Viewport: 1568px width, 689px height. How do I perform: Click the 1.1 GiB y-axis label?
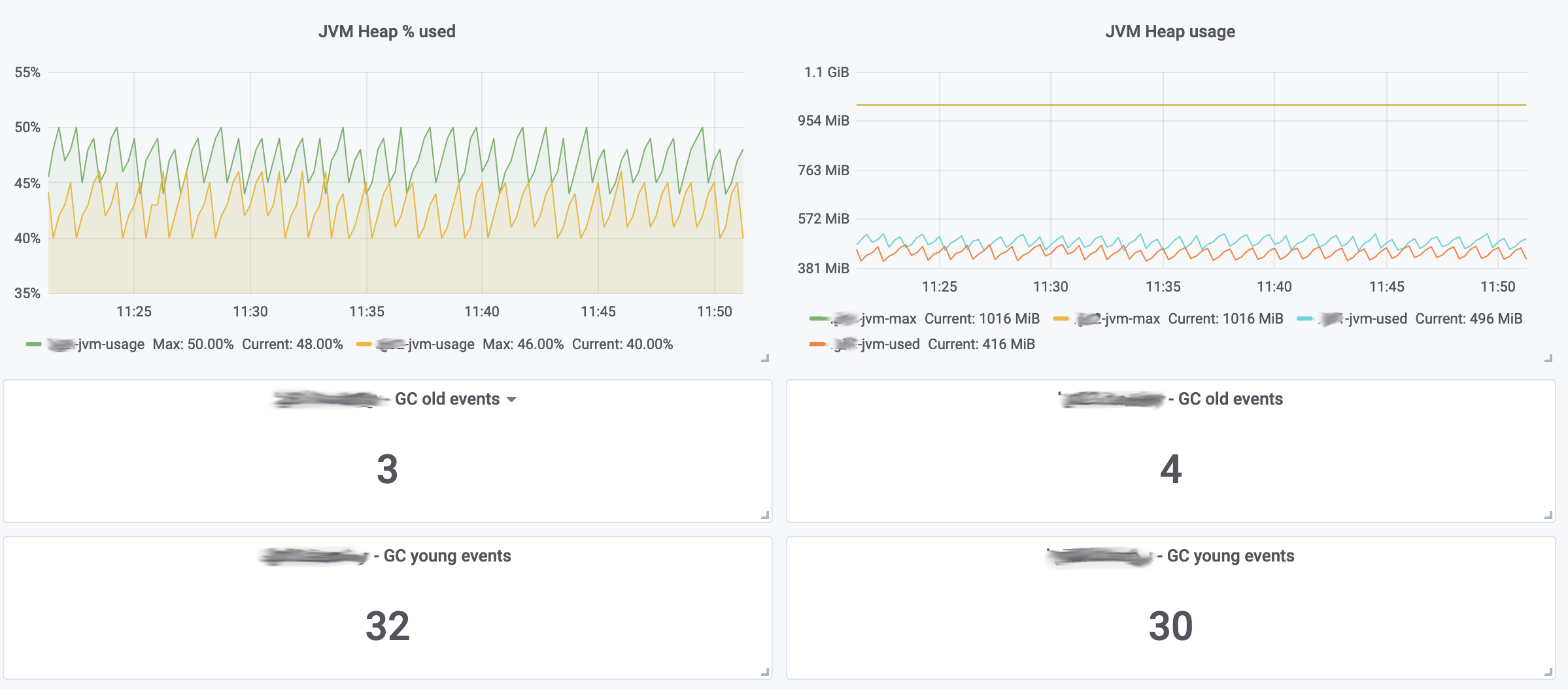pyautogui.click(x=827, y=72)
